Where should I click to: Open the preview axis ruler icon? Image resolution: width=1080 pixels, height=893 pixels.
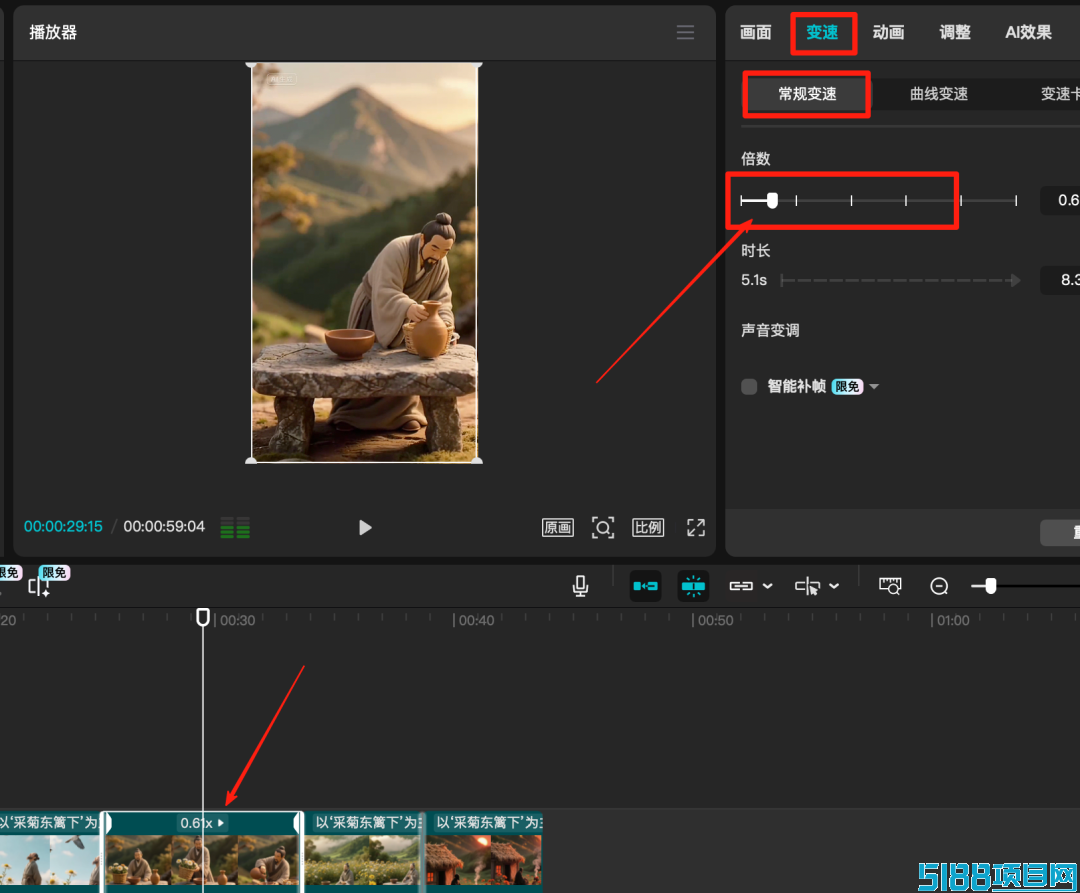890,586
